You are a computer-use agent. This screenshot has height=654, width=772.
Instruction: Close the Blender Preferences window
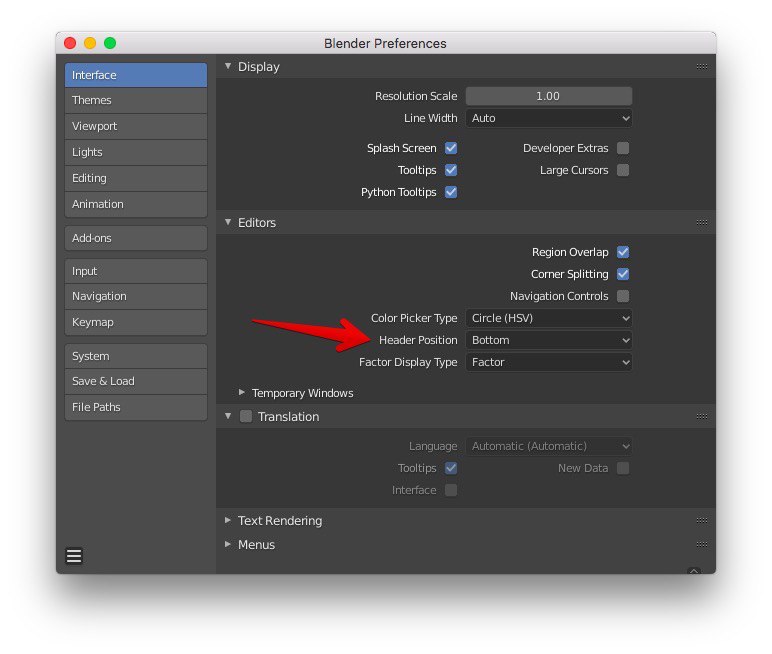pyautogui.click(x=70, y=43)
